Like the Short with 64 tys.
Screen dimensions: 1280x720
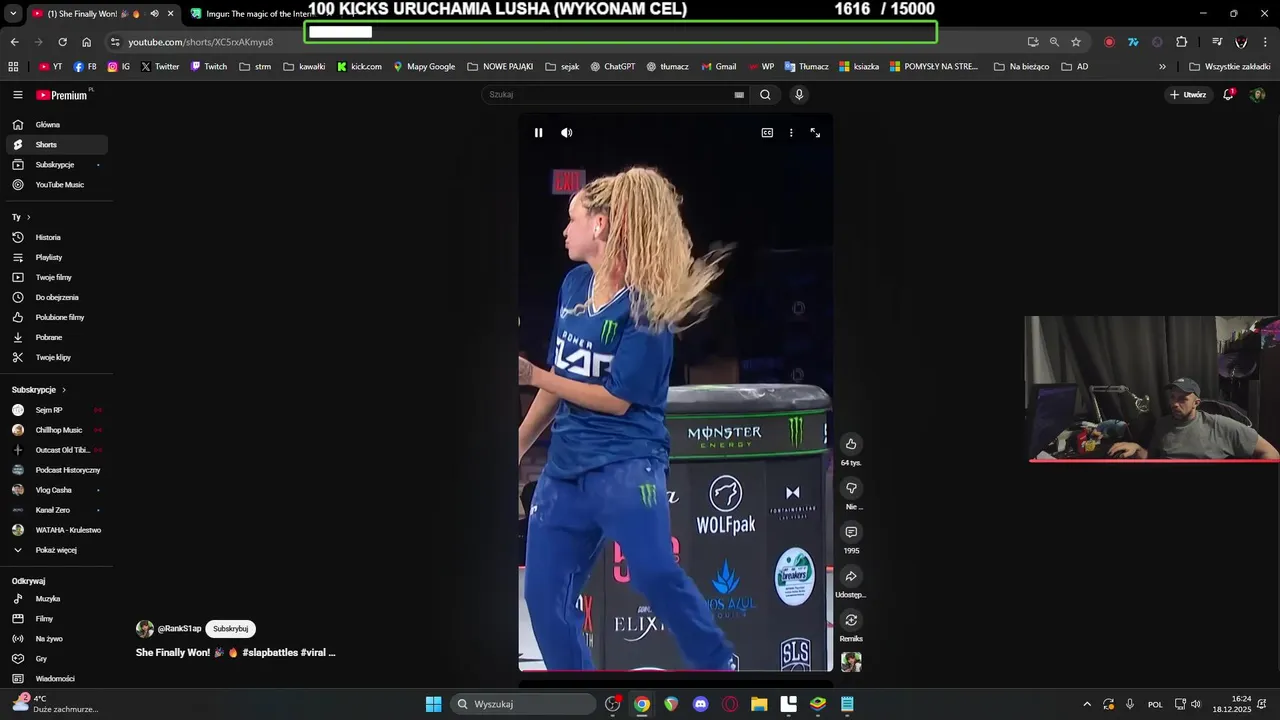851,444
